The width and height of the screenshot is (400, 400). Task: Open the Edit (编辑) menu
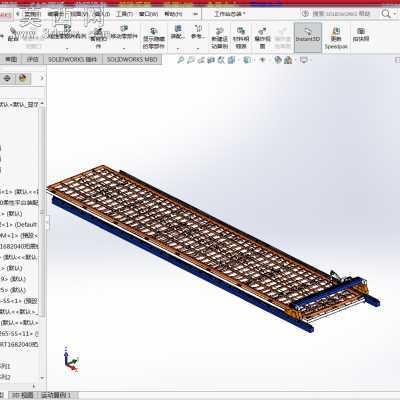(x=56, y=14)
